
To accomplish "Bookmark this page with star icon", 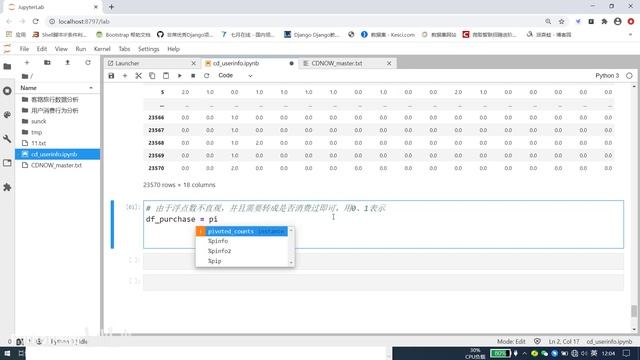I will point(562,21).
